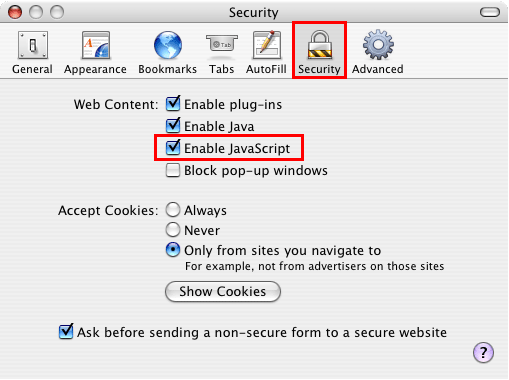Open the Appearance preferences pane
The image size is (509, 380).
point(95,52)
